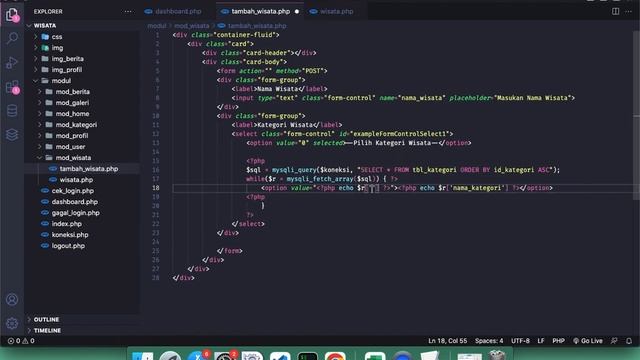Click the feedback icon in status bar

(x=614, y=341)
